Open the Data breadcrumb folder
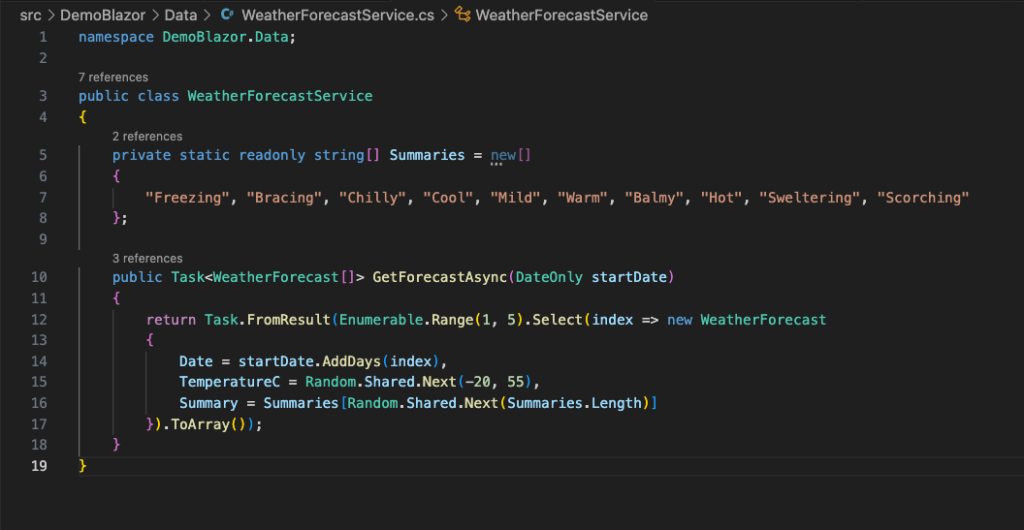The image size is (1024, 530). click(x=180, y=15)
